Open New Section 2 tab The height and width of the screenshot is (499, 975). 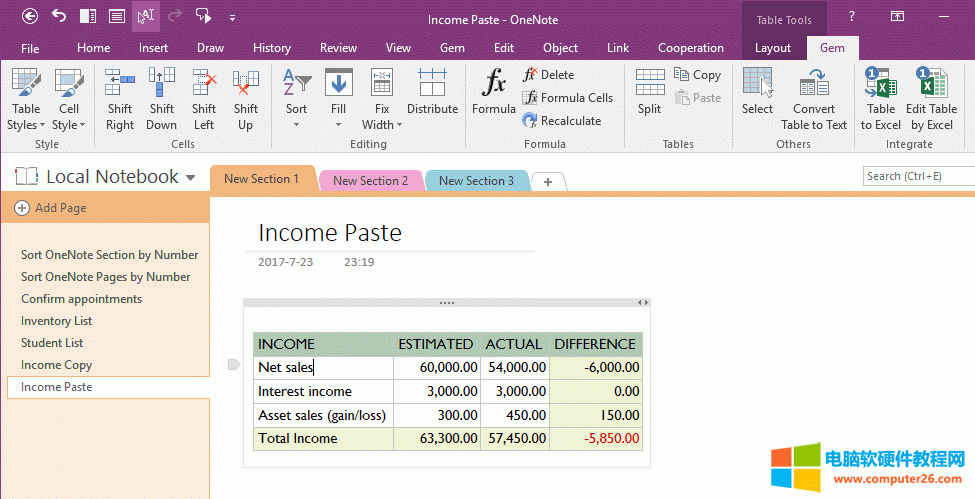[370, 181]
